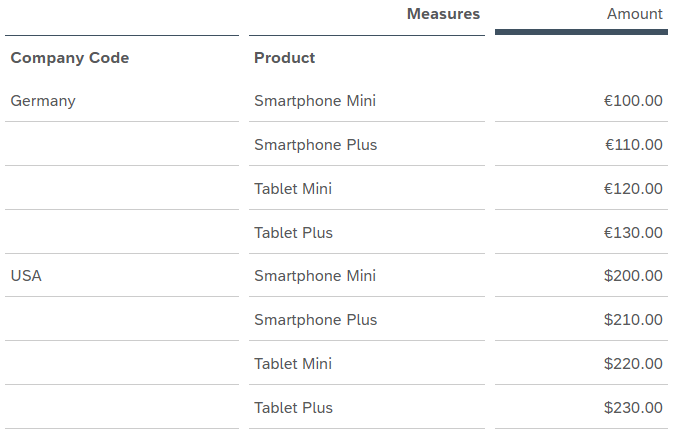The width and height of the screenshot is (675, 432).
Task: Select the $200.00 amount cell
Action: tap(633, 276)
